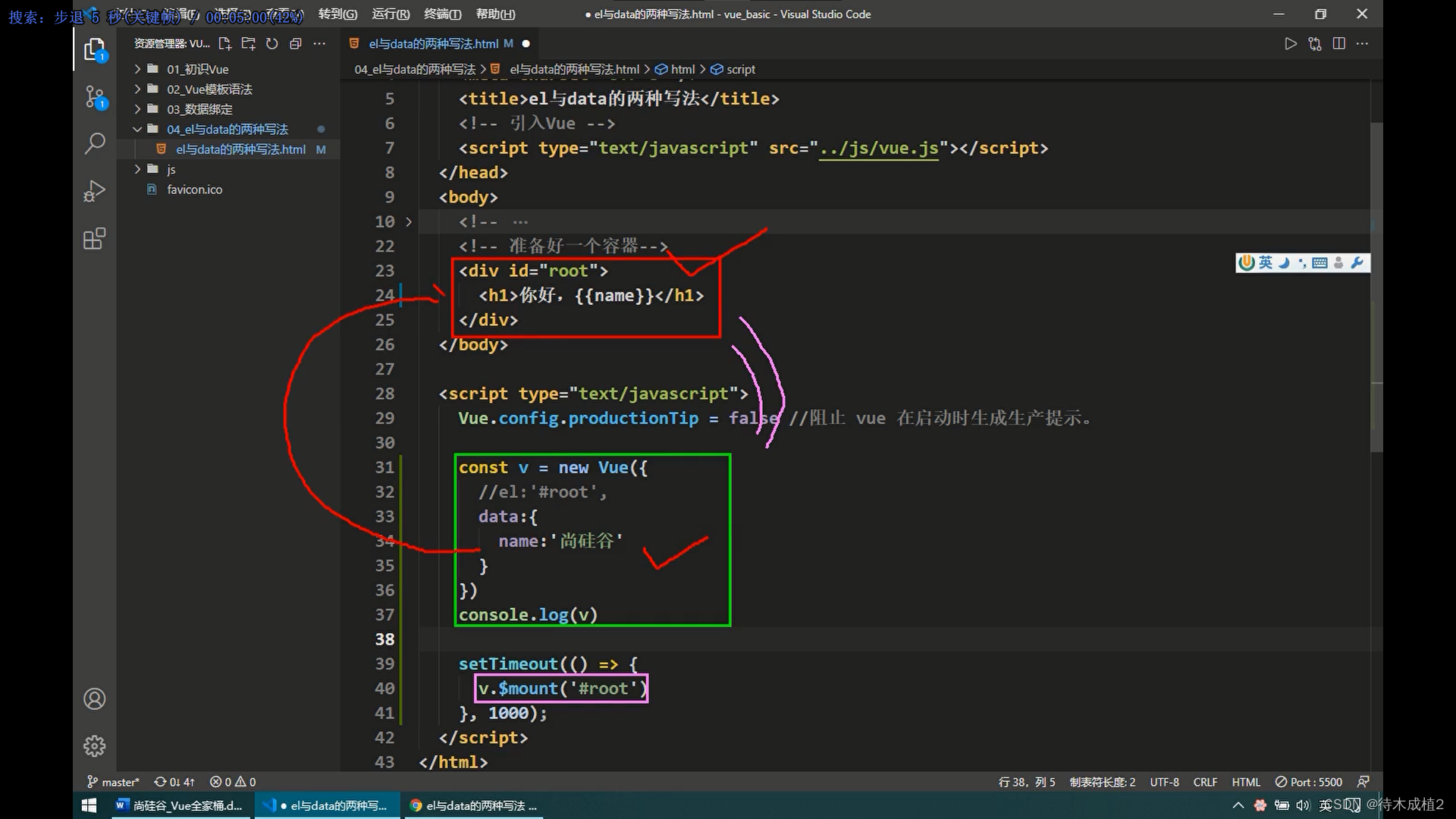Split the editor to the right

pos(1339,44)
